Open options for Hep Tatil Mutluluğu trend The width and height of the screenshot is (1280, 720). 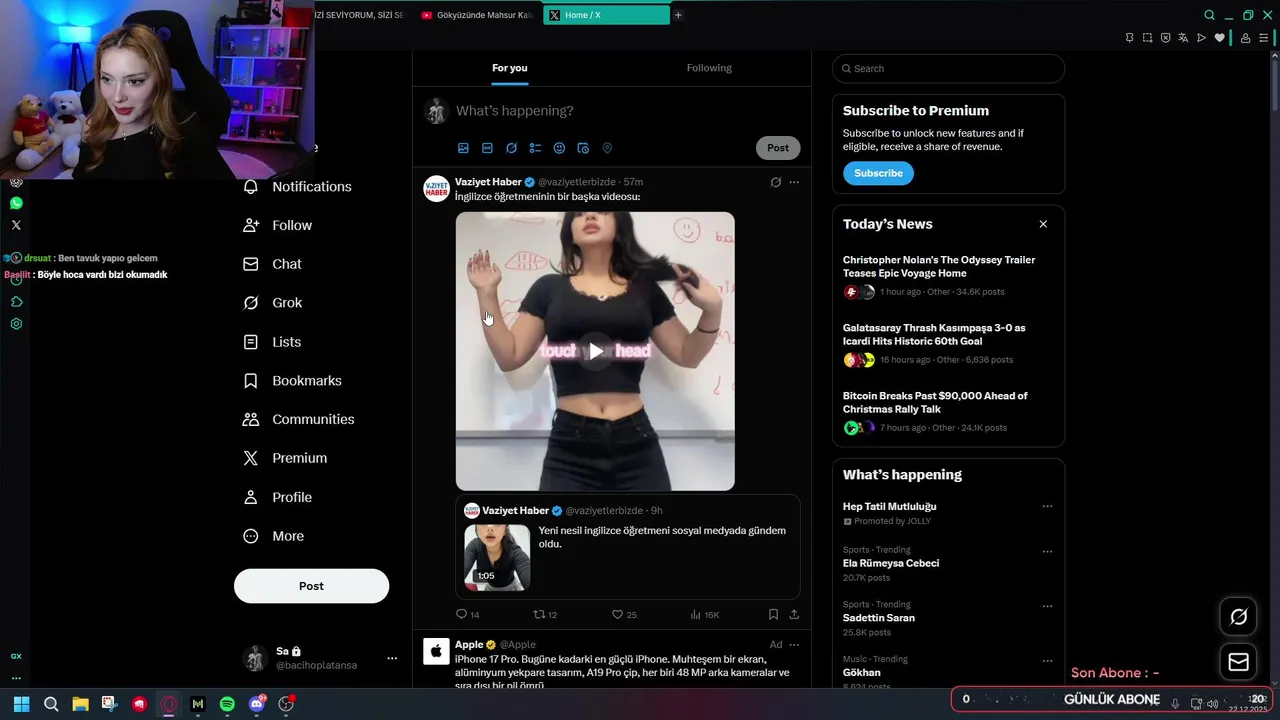pyautogui.click(x=1047, y=506)
